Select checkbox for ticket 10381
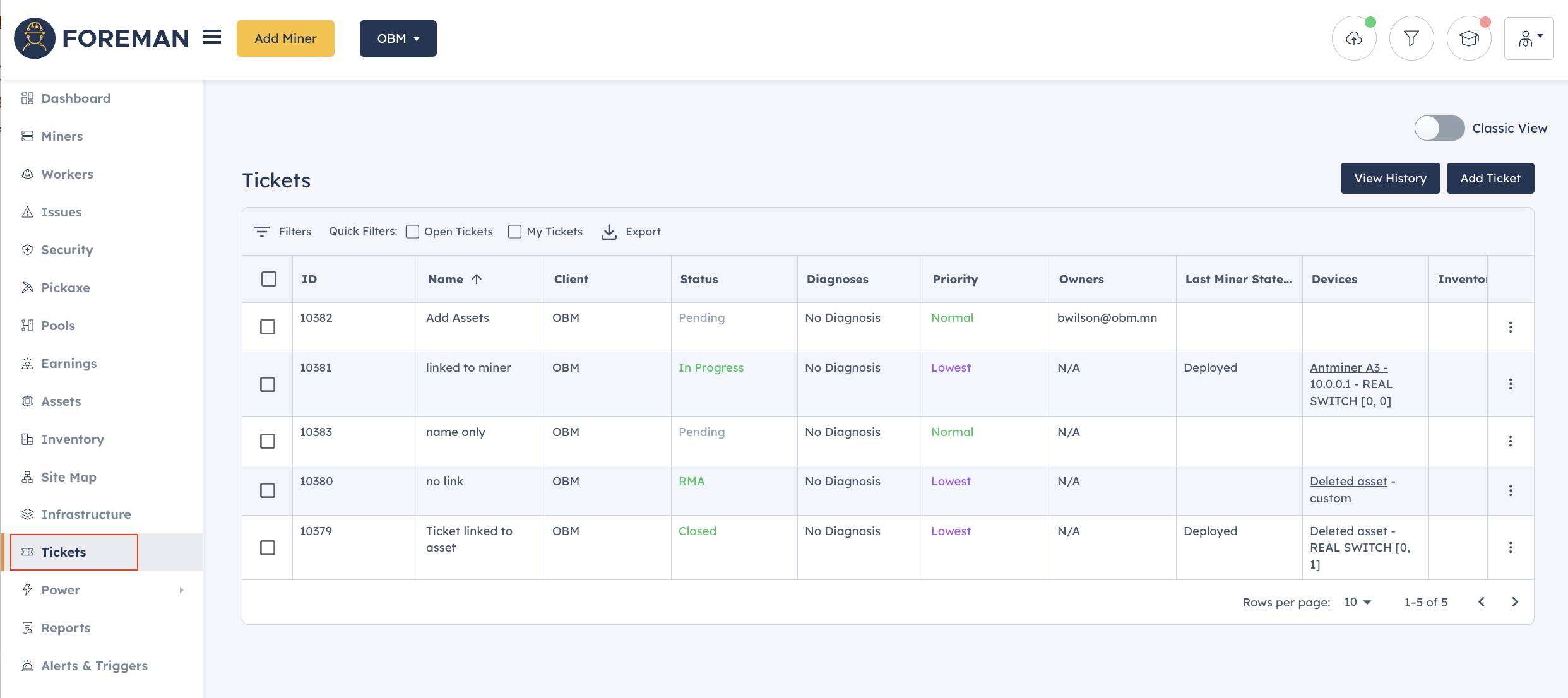The width and height of the screenshot is (1568, 698). tap(268, 384)
